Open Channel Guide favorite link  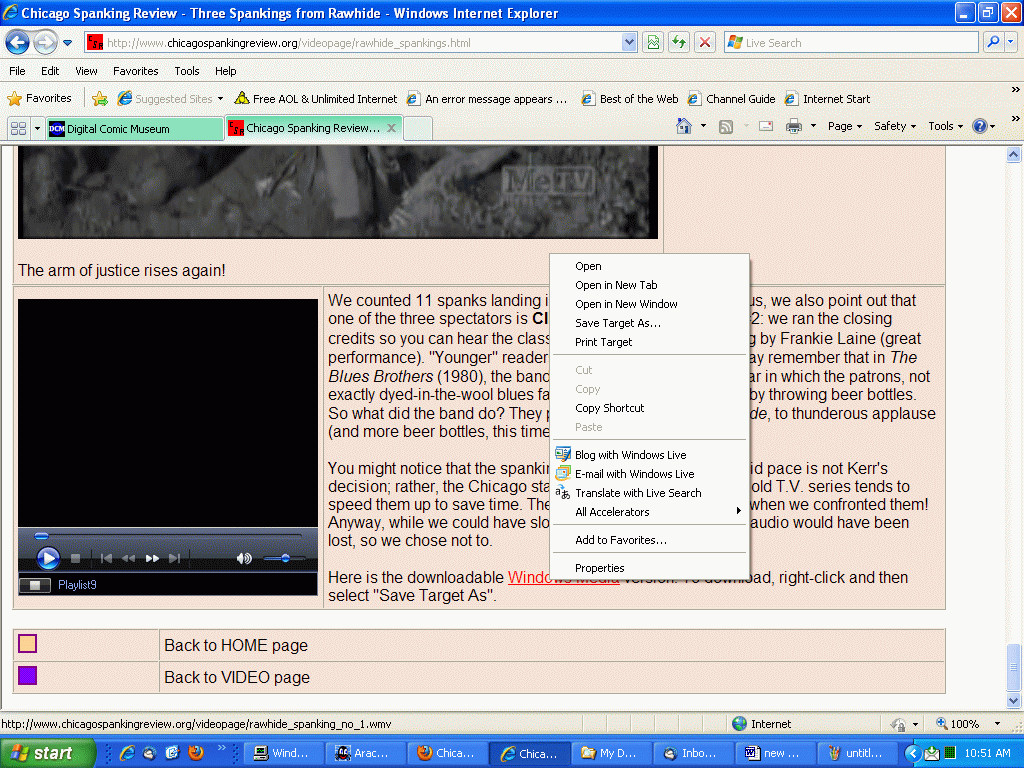tap(732, 99)
